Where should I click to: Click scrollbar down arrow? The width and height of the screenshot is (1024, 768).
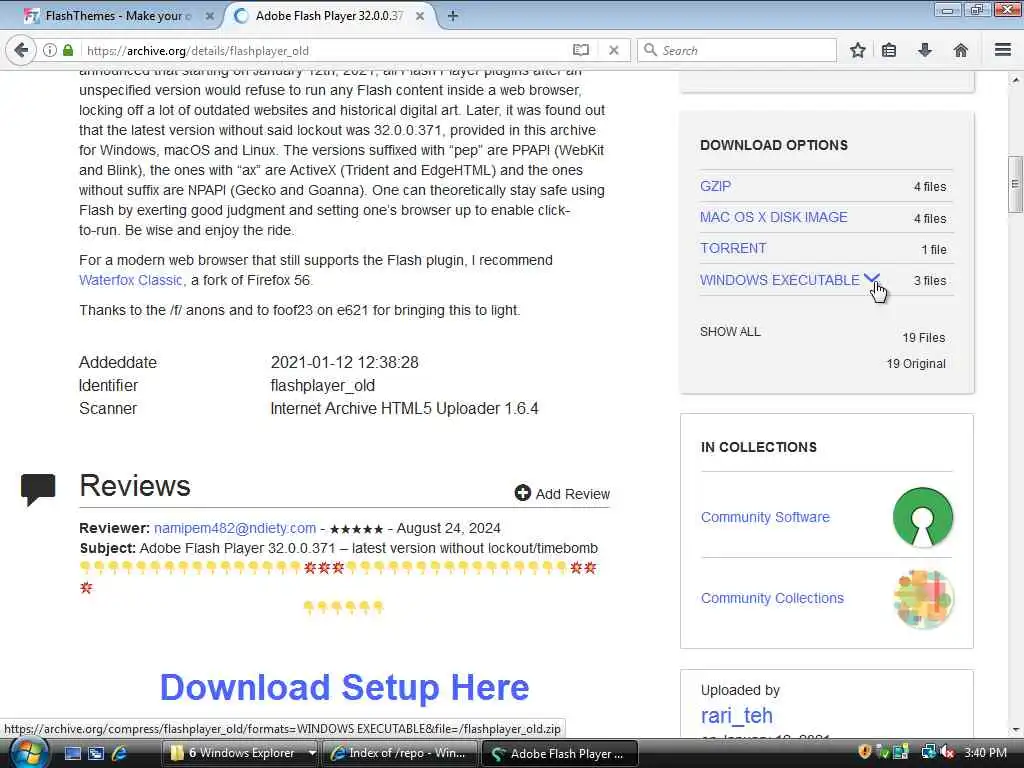(1015, 730)
